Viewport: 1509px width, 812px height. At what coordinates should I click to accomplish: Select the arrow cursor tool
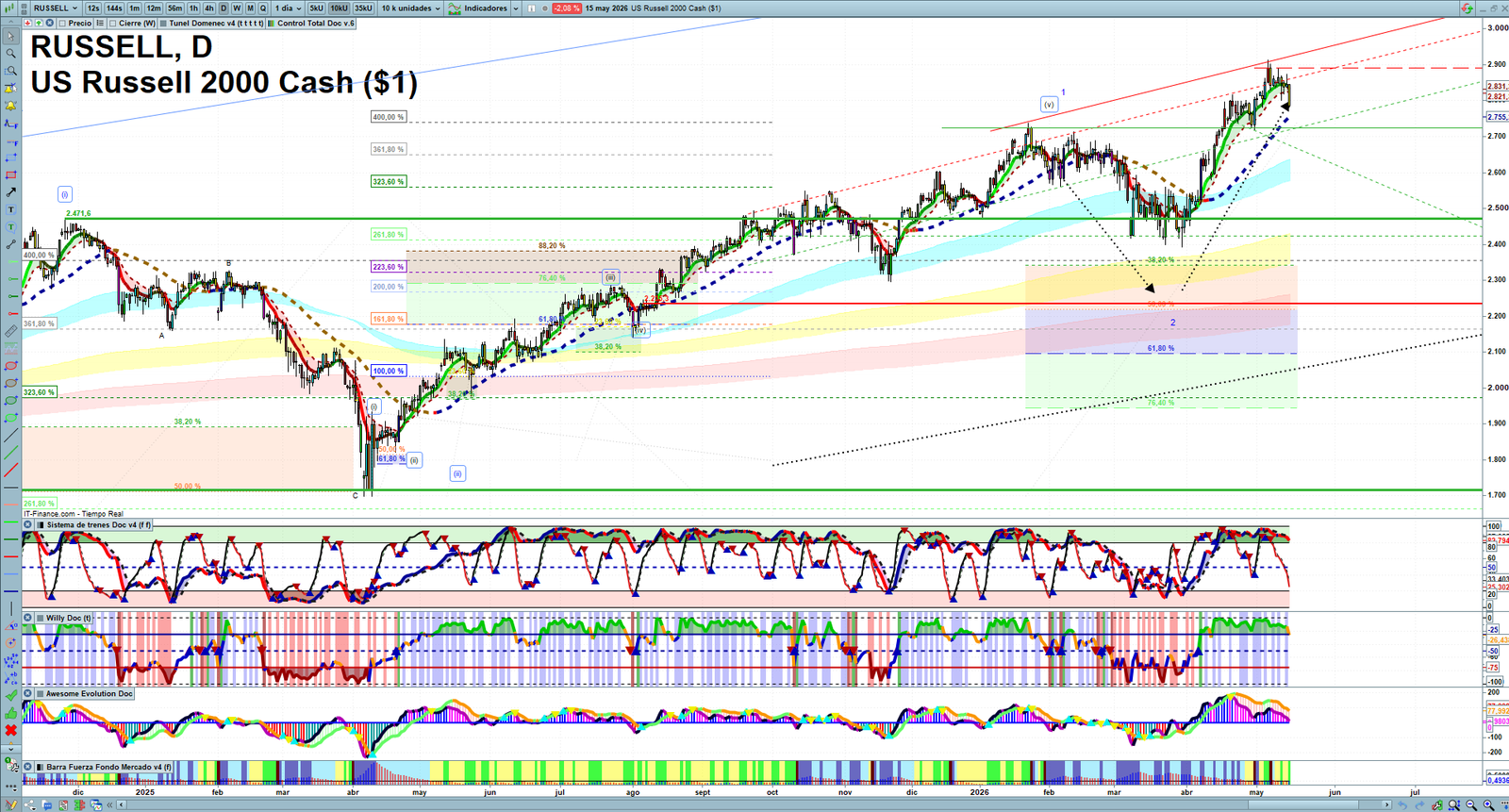10,37
